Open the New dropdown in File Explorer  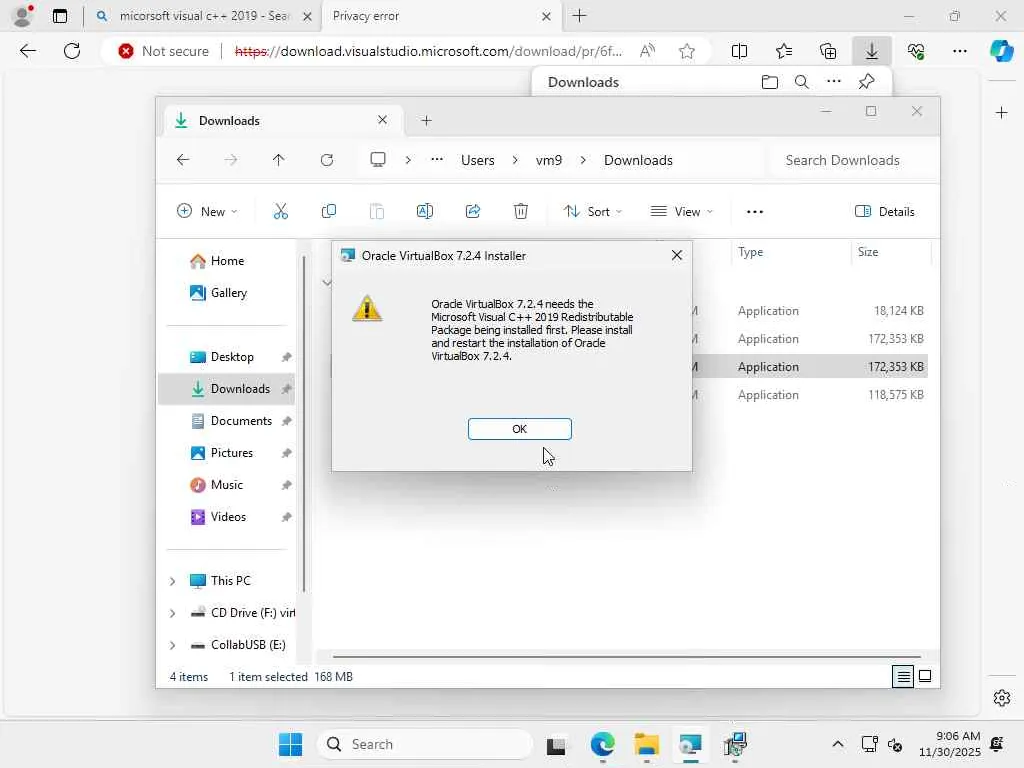point(206,211)
